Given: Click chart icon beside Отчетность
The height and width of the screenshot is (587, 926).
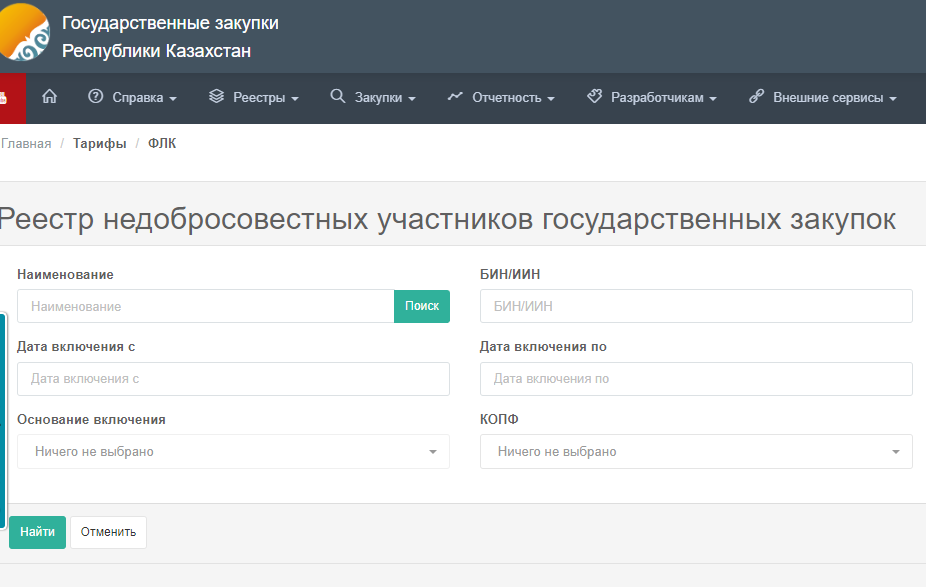Looking at the screenshot, I should [455, 98].
